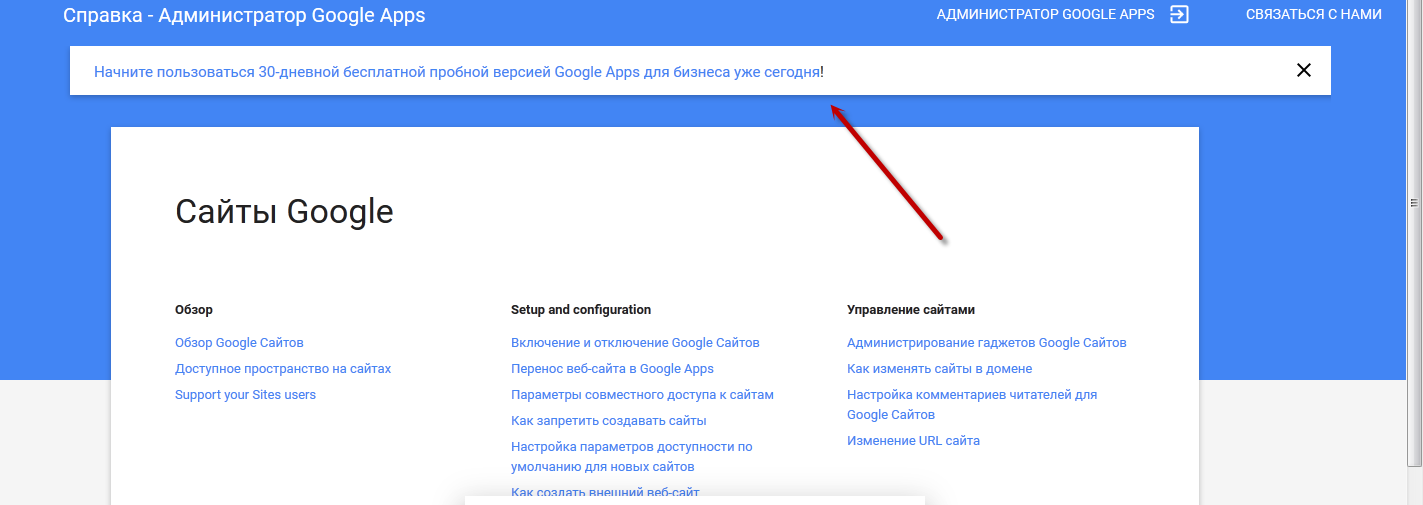Image resolution: width=1423 pixels, height=505 pixels.
Task: Click Как запретить создавать сайты link
Action: point(608,421)
